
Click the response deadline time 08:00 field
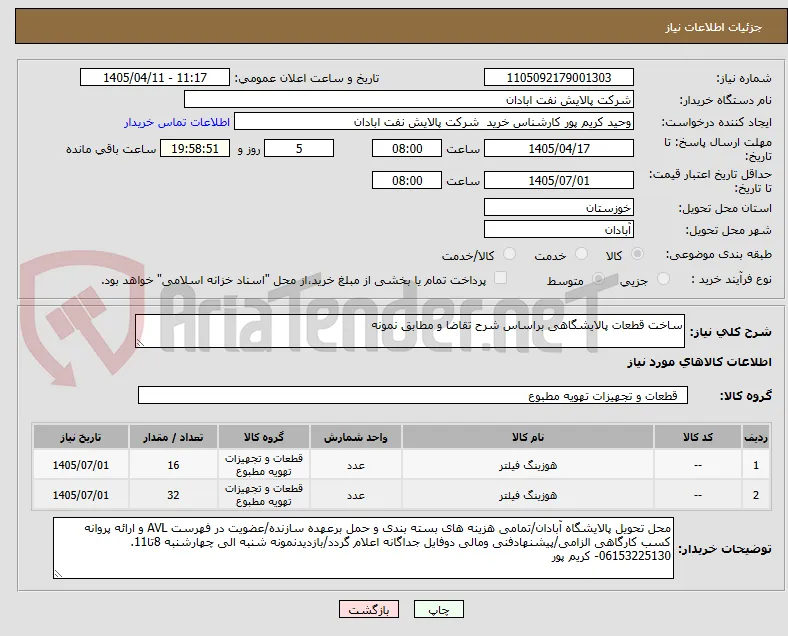tap(407, 148)
